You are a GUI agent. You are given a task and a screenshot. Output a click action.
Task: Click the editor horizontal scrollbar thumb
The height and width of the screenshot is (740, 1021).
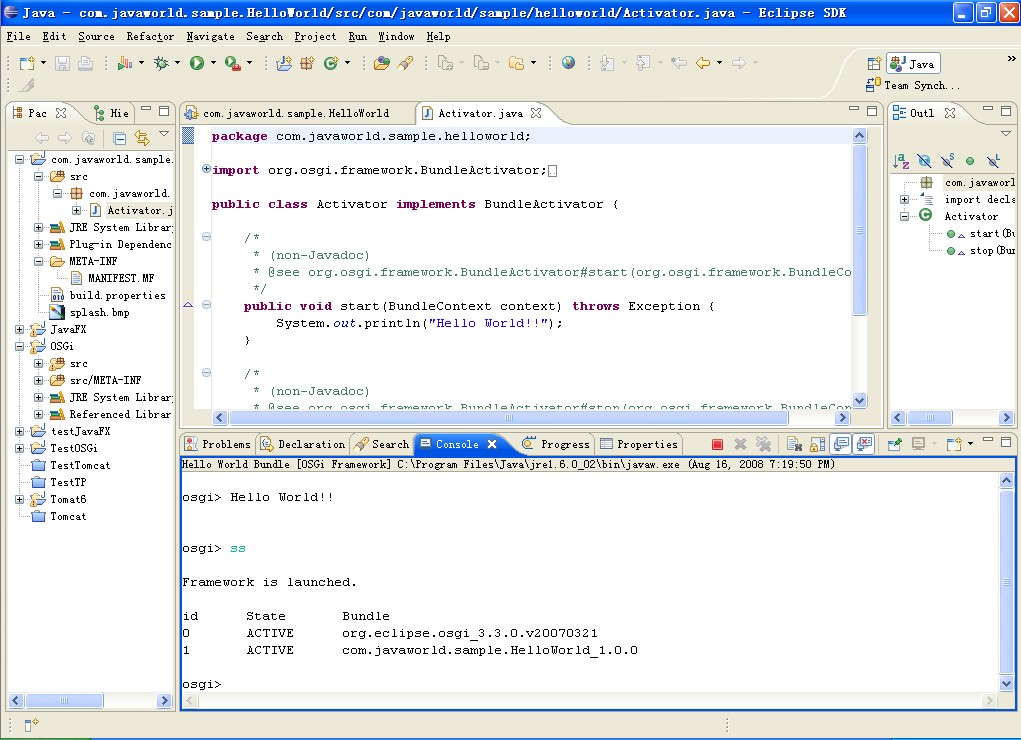pyautogui.click(x=508, y=418)
